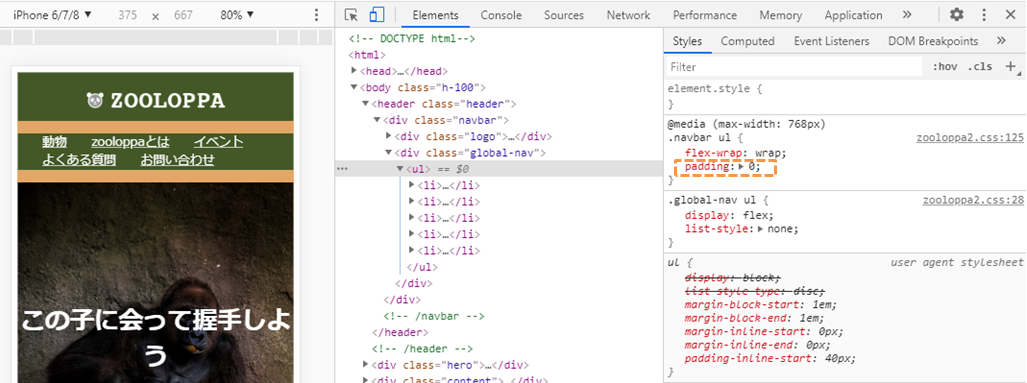Click the flex-wrap wrap declaration
Image resolution: width=1027 pixels, height=383 pixels.
(x=736, y=153)
